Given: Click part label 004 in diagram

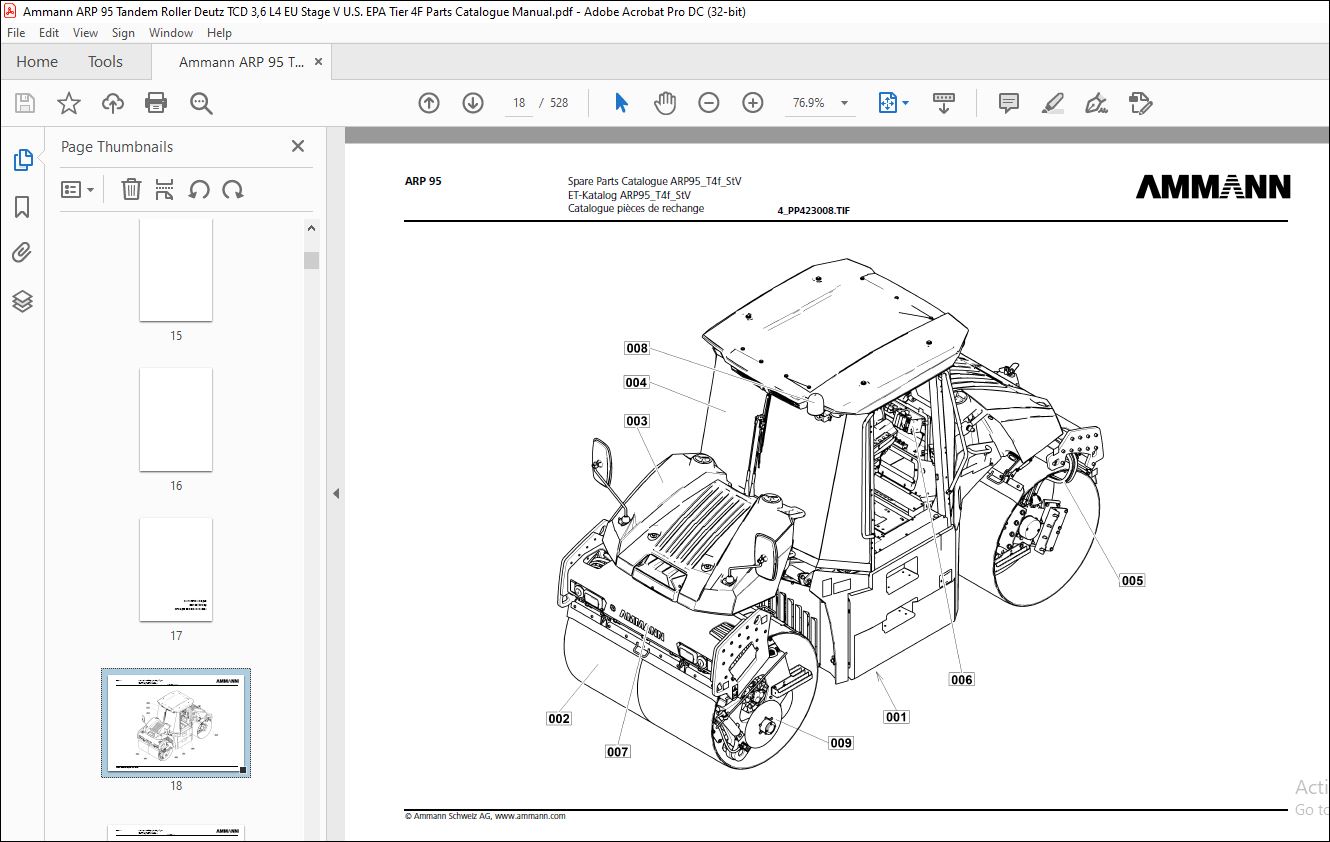Looking at the screenshot, I should [x=636, y=382].
